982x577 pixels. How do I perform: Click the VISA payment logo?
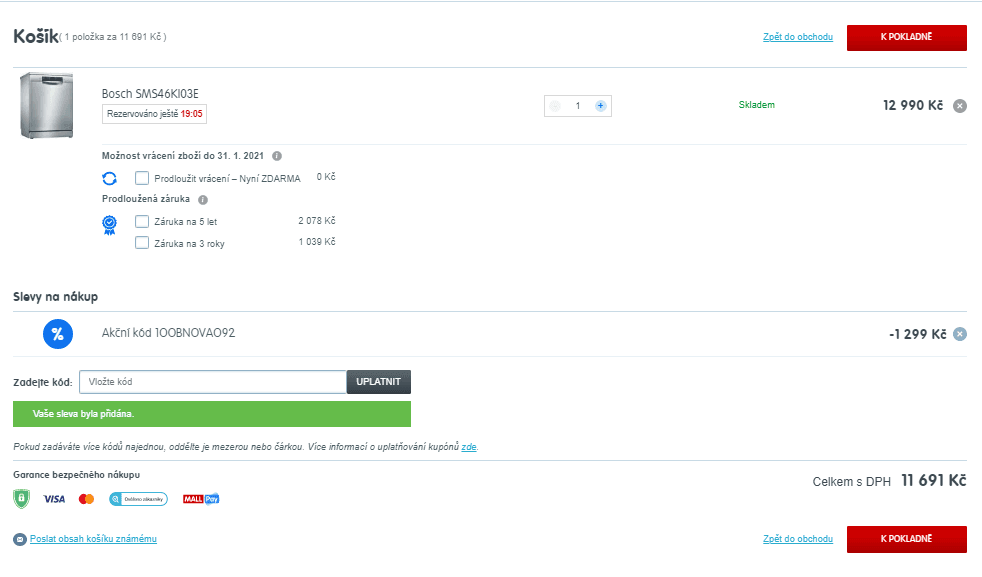54,499
